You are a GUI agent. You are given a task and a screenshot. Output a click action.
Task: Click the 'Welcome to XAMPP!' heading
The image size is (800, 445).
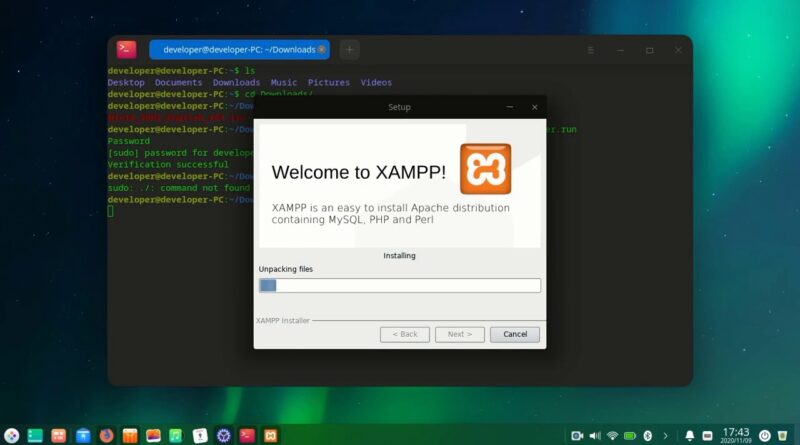(359, 172)
